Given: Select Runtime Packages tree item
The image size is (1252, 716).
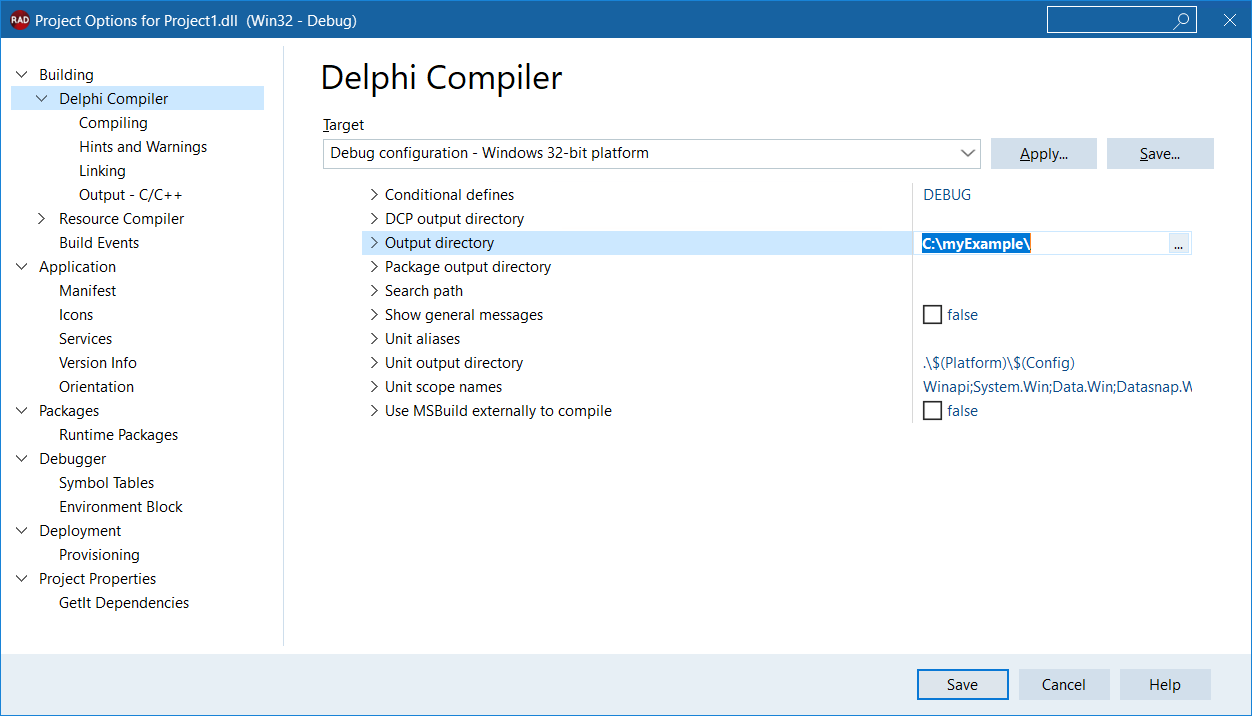Looking at the screenshot, I should 118,435.
